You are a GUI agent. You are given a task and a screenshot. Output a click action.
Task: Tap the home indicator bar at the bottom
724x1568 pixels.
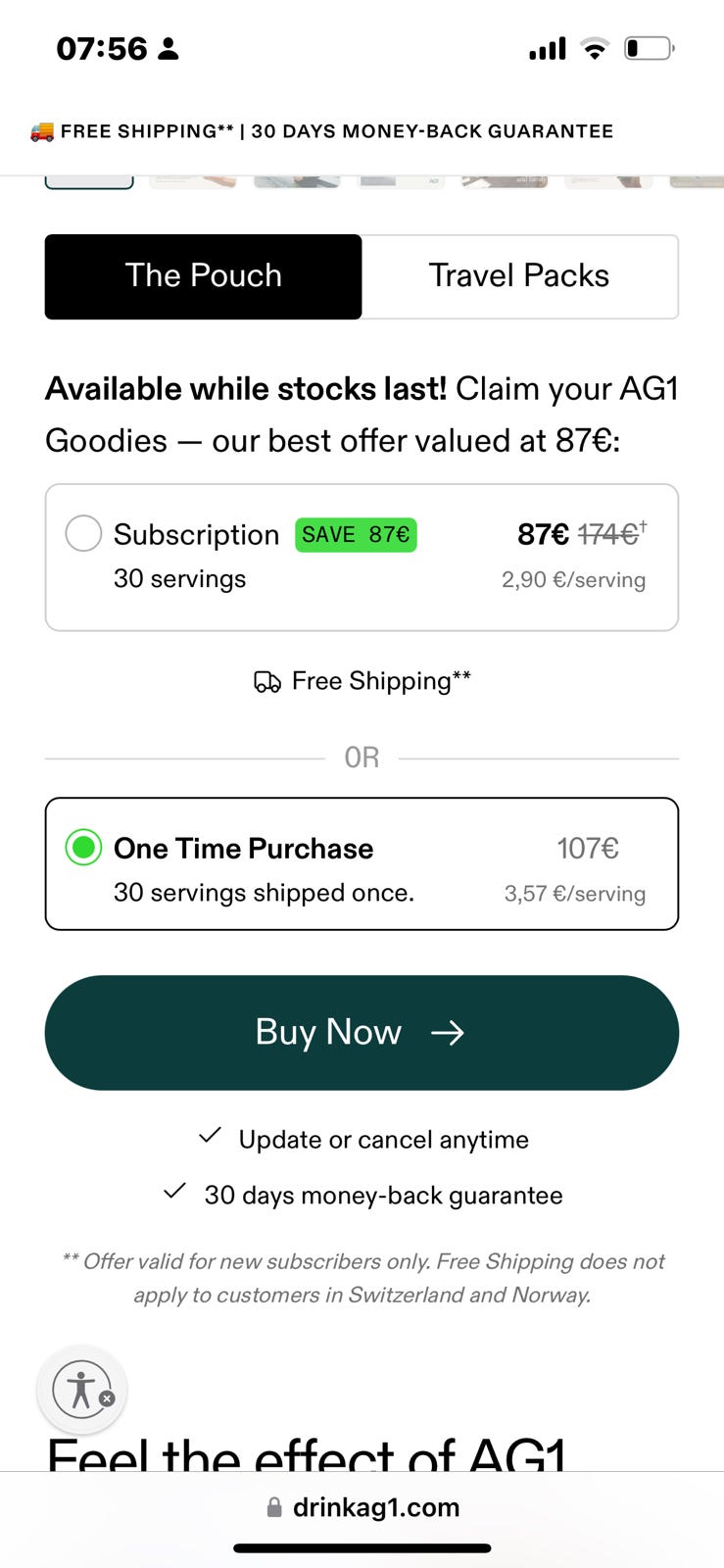(362, 1548)
